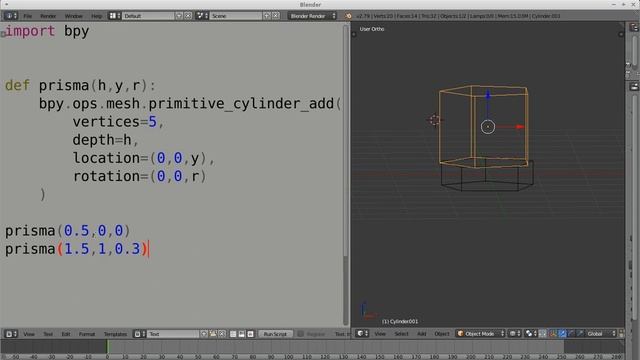This screenshot has width=640, height=360.
Task: Click the green current frame marker in timeline
Action: pyautogui.click(x=108, y=347)
